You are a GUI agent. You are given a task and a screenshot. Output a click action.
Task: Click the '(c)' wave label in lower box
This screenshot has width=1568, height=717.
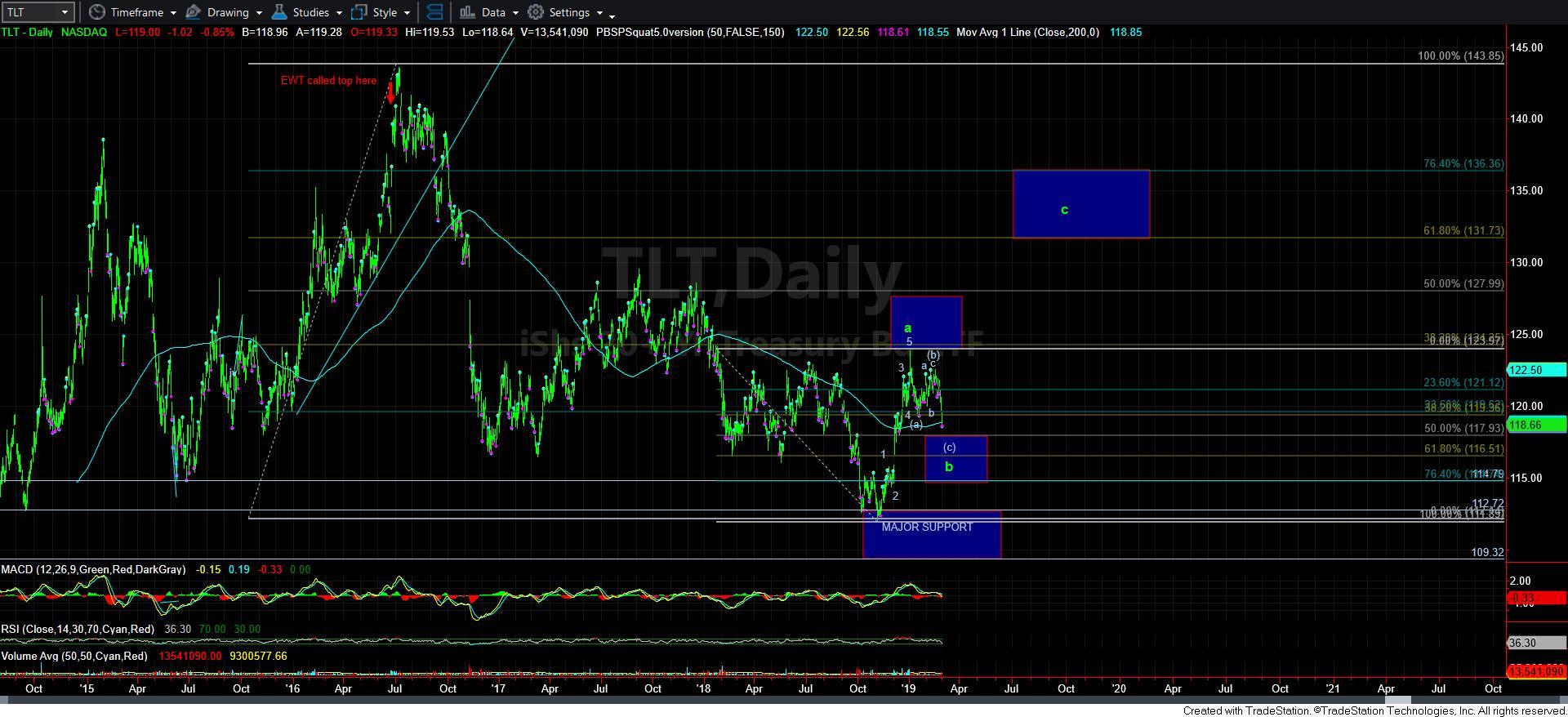tap(949, 447)
